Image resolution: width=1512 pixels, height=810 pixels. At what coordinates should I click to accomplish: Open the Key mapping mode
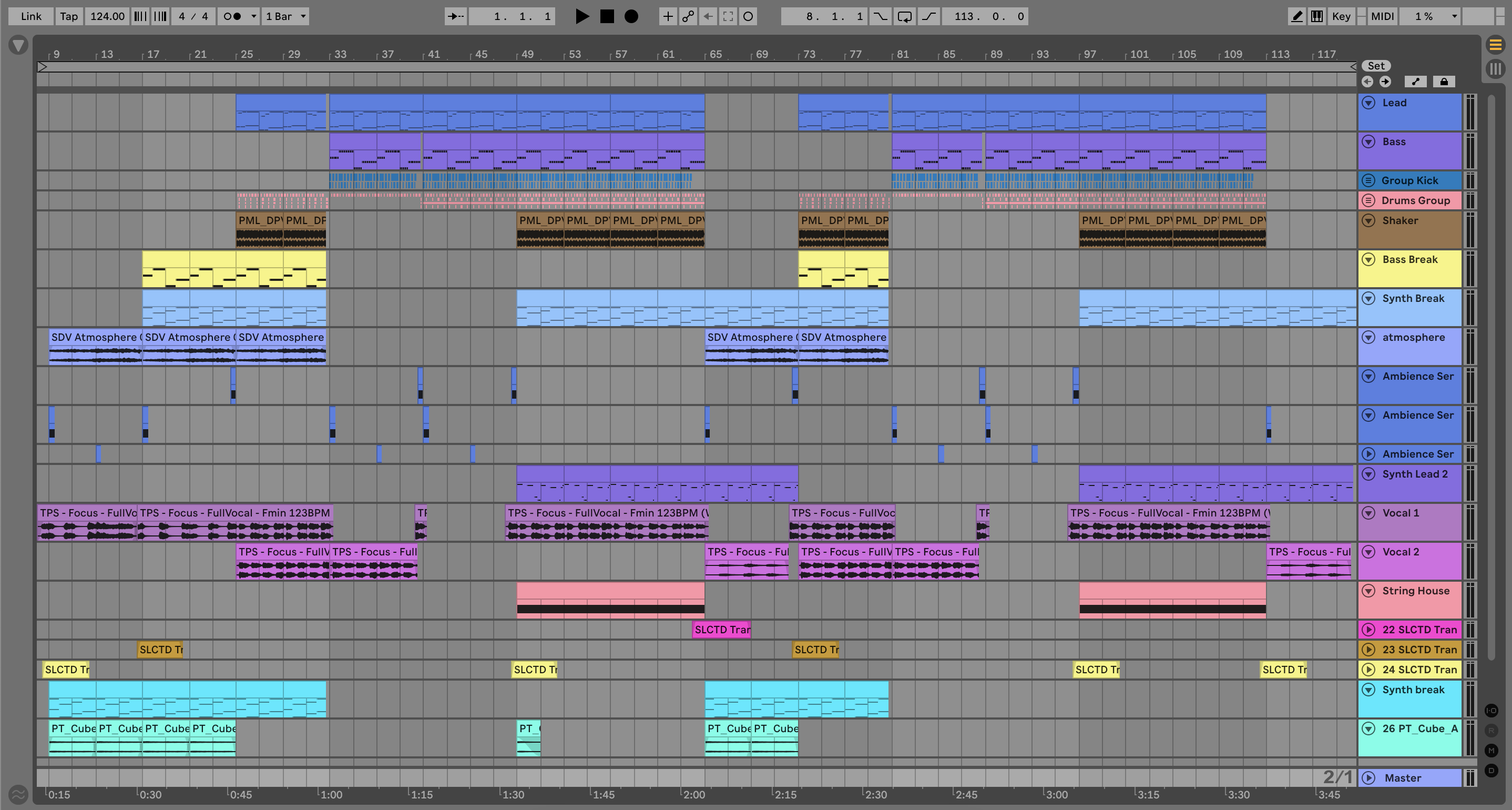[x=1341, y=16]
